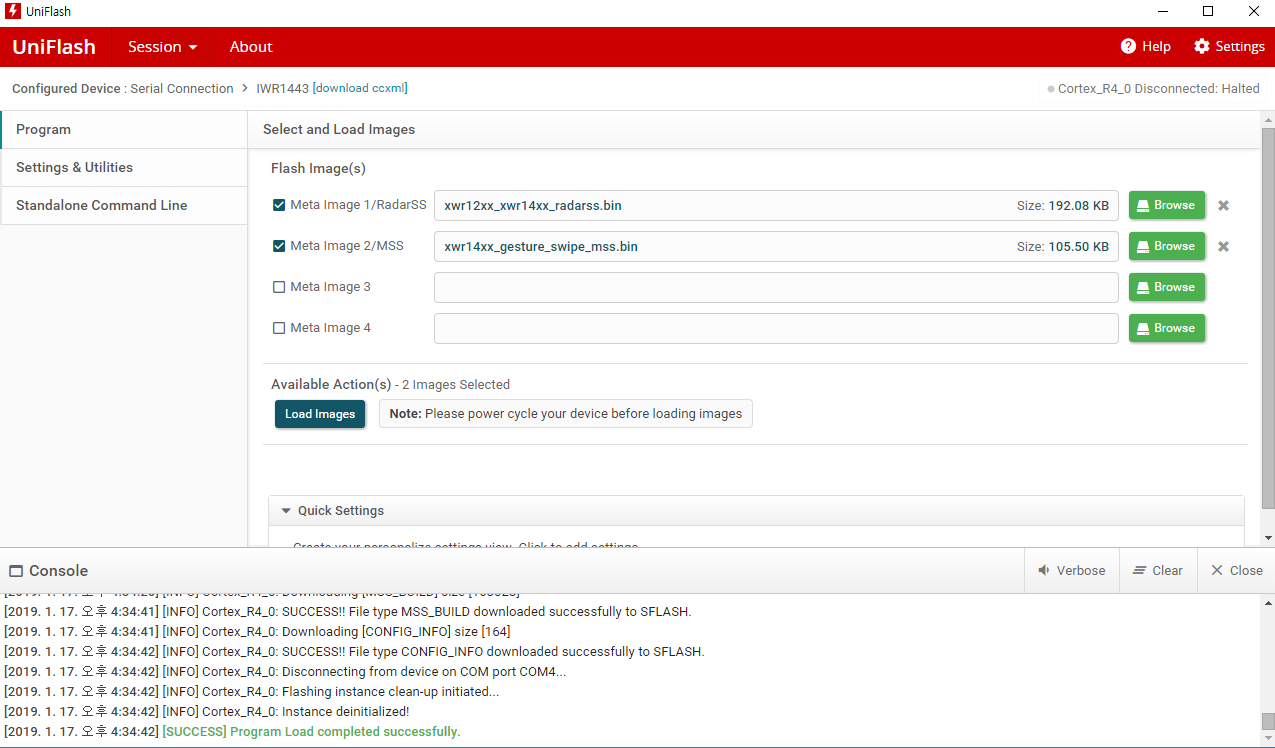Click the Flashing instance clean-up initiated line
The width and height of the screenshot is (1275, 748).
click(251, 692)
